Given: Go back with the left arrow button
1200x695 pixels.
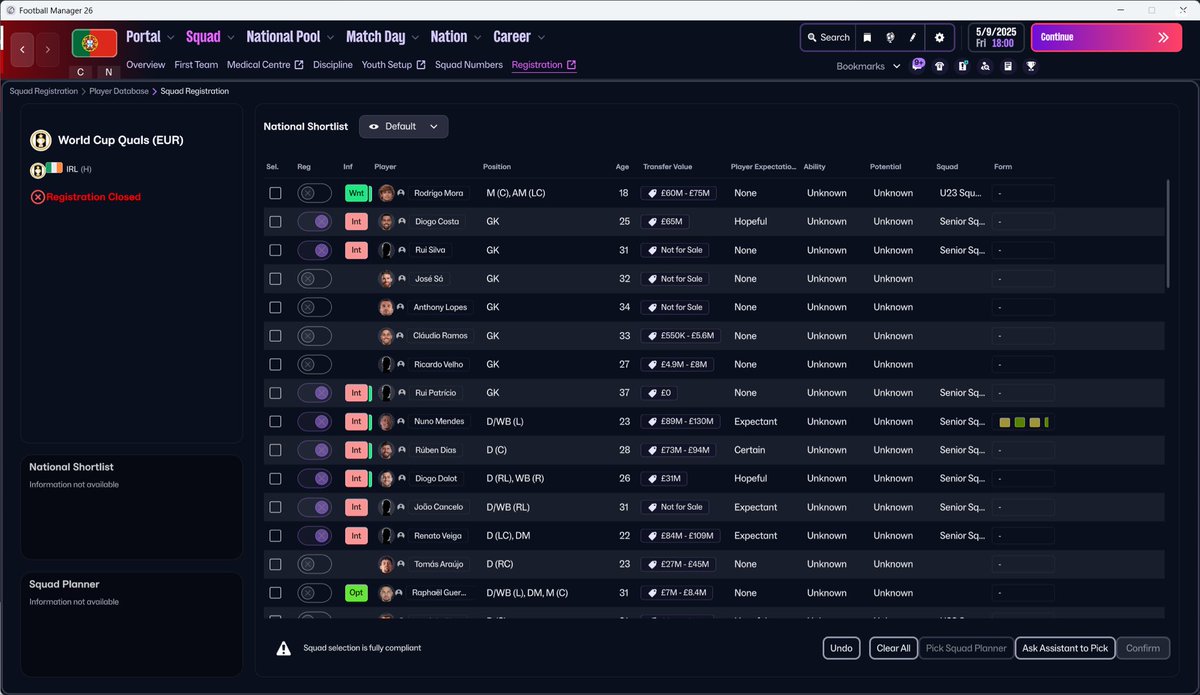Looking at the screenshot, I should (23, 49).
